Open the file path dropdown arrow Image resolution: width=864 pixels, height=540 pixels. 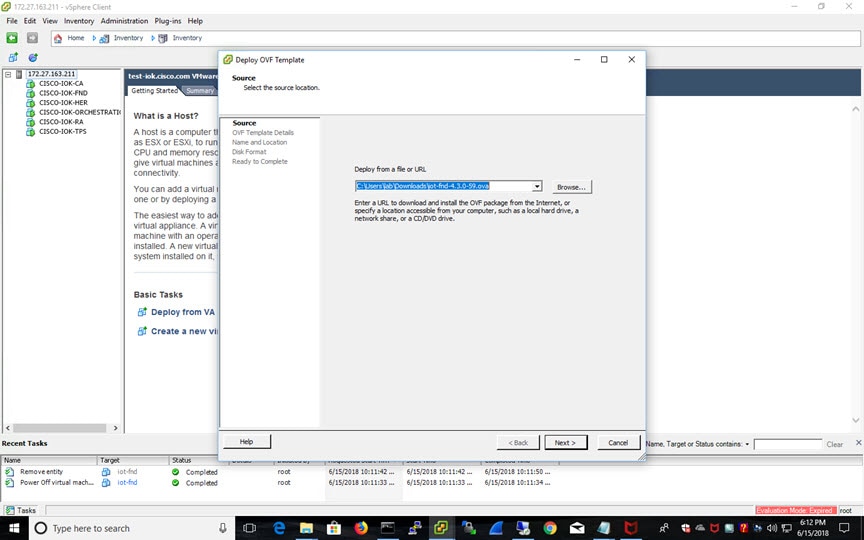(x=537, y=187)
